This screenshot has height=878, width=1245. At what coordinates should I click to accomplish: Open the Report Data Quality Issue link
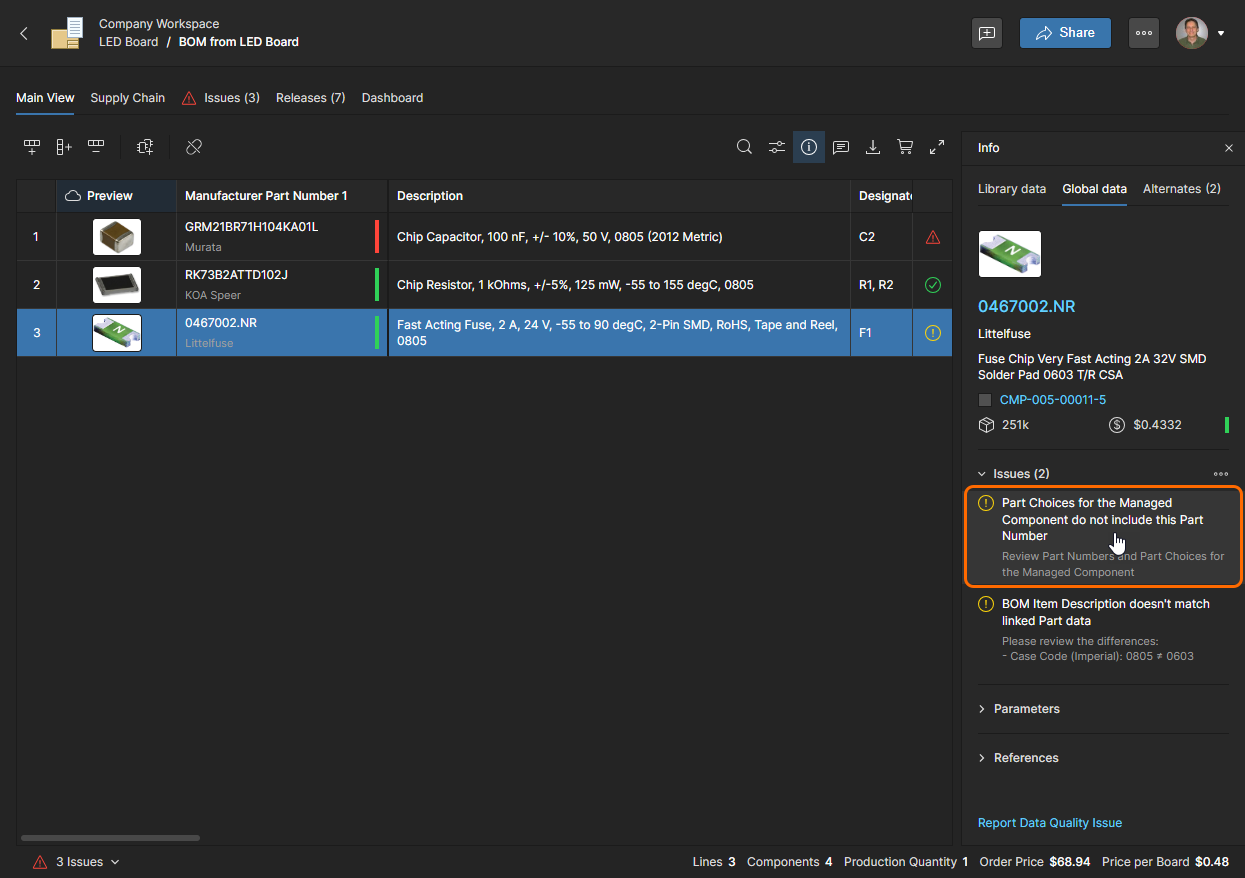point(1049,823)
